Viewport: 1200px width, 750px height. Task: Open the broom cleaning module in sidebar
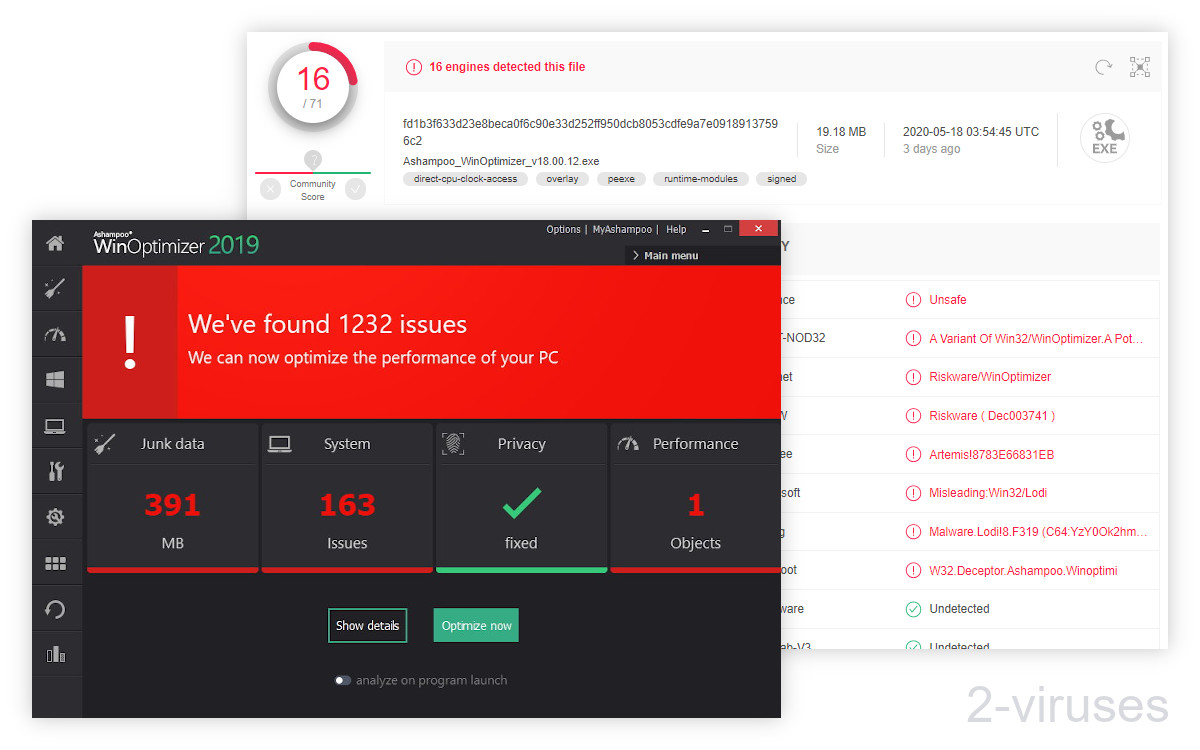point(56,289)
